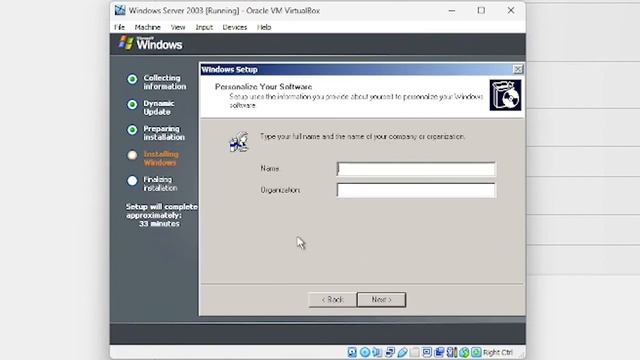The height and width of the screenshot is (360, 640).
Task: Close the Windows Setup dialog
Action: tap(518, 69)
